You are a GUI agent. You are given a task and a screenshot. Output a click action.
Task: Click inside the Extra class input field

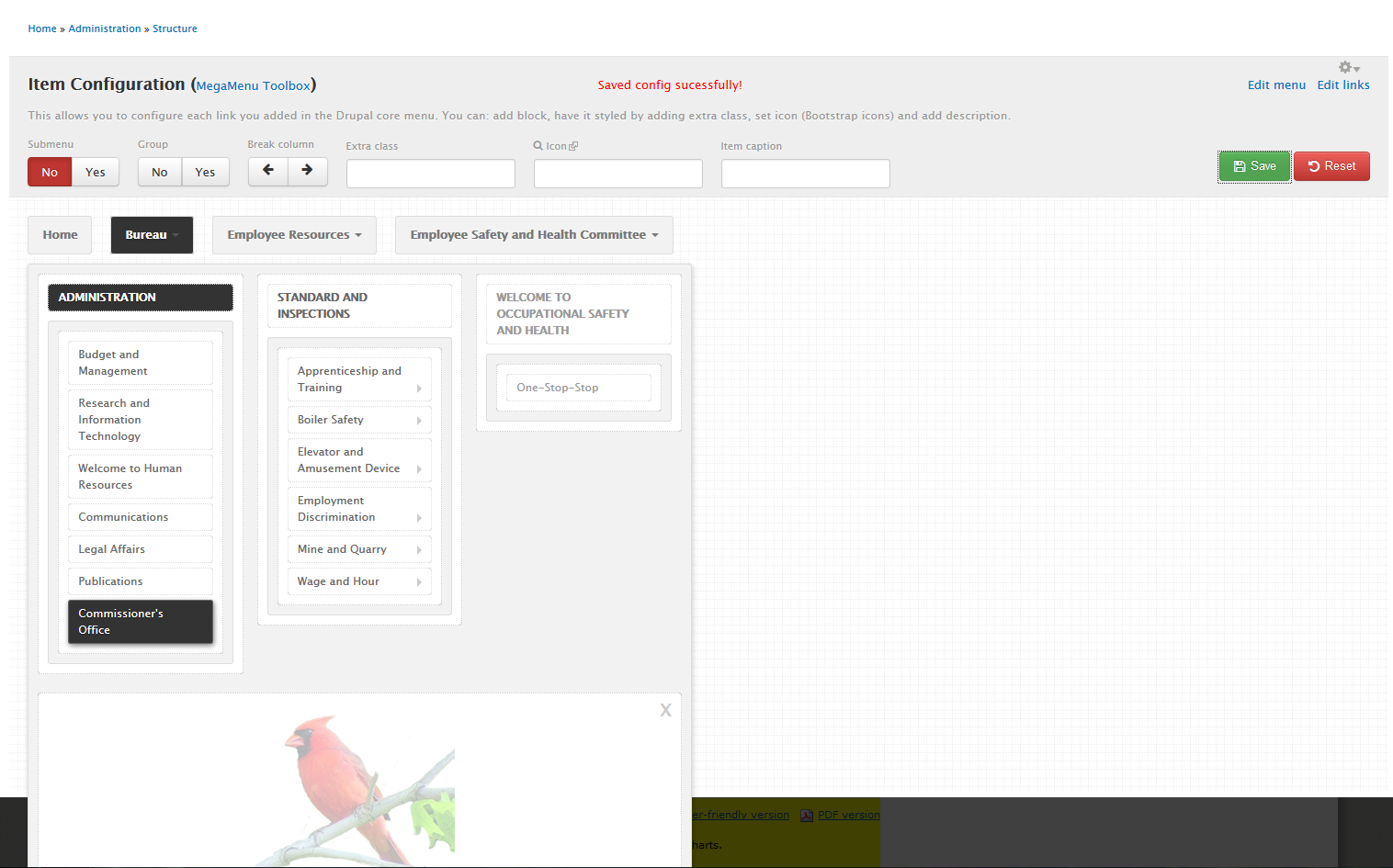[x=430, y=174]
